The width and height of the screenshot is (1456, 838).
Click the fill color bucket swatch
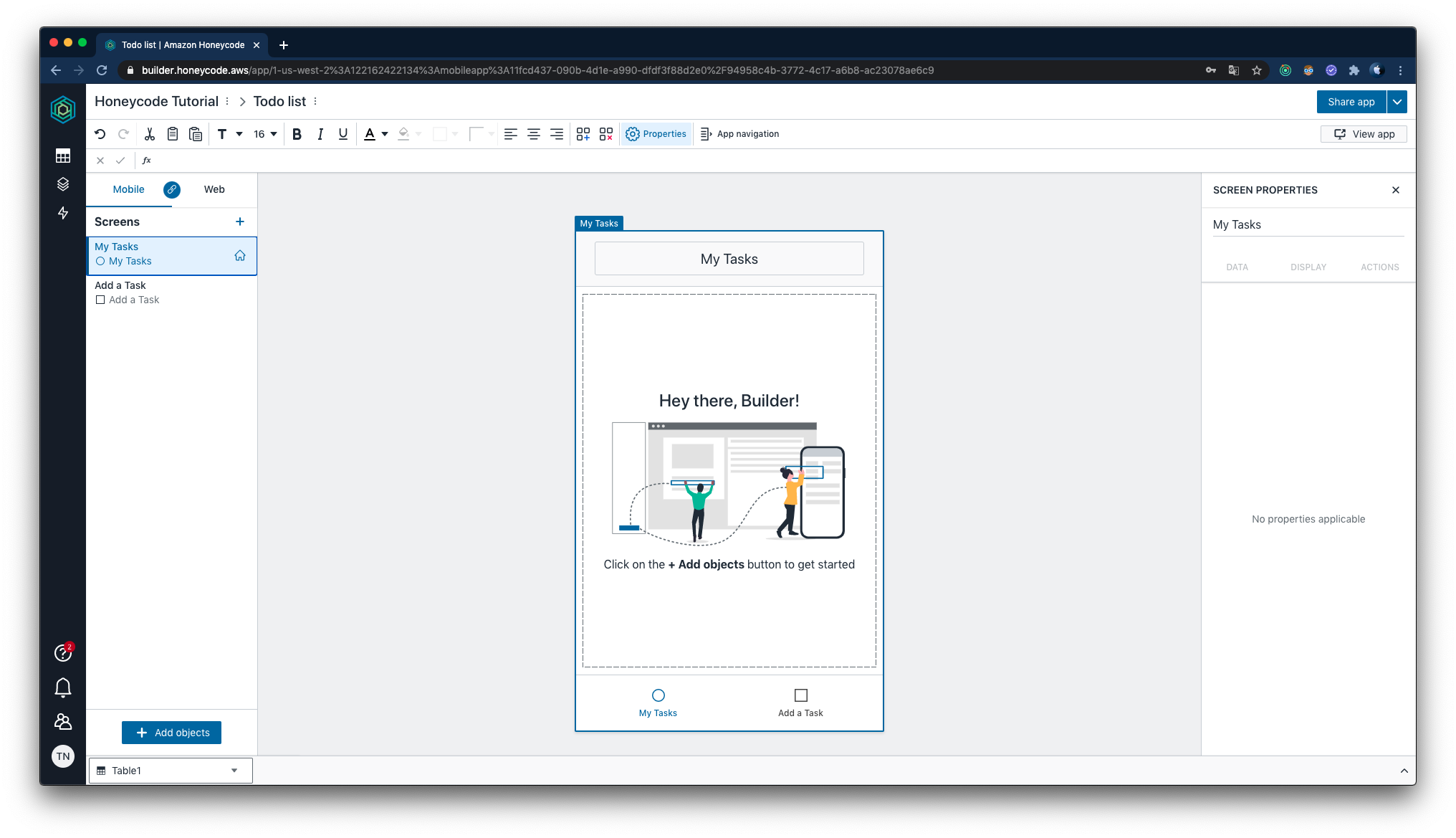tap(403, 134)
